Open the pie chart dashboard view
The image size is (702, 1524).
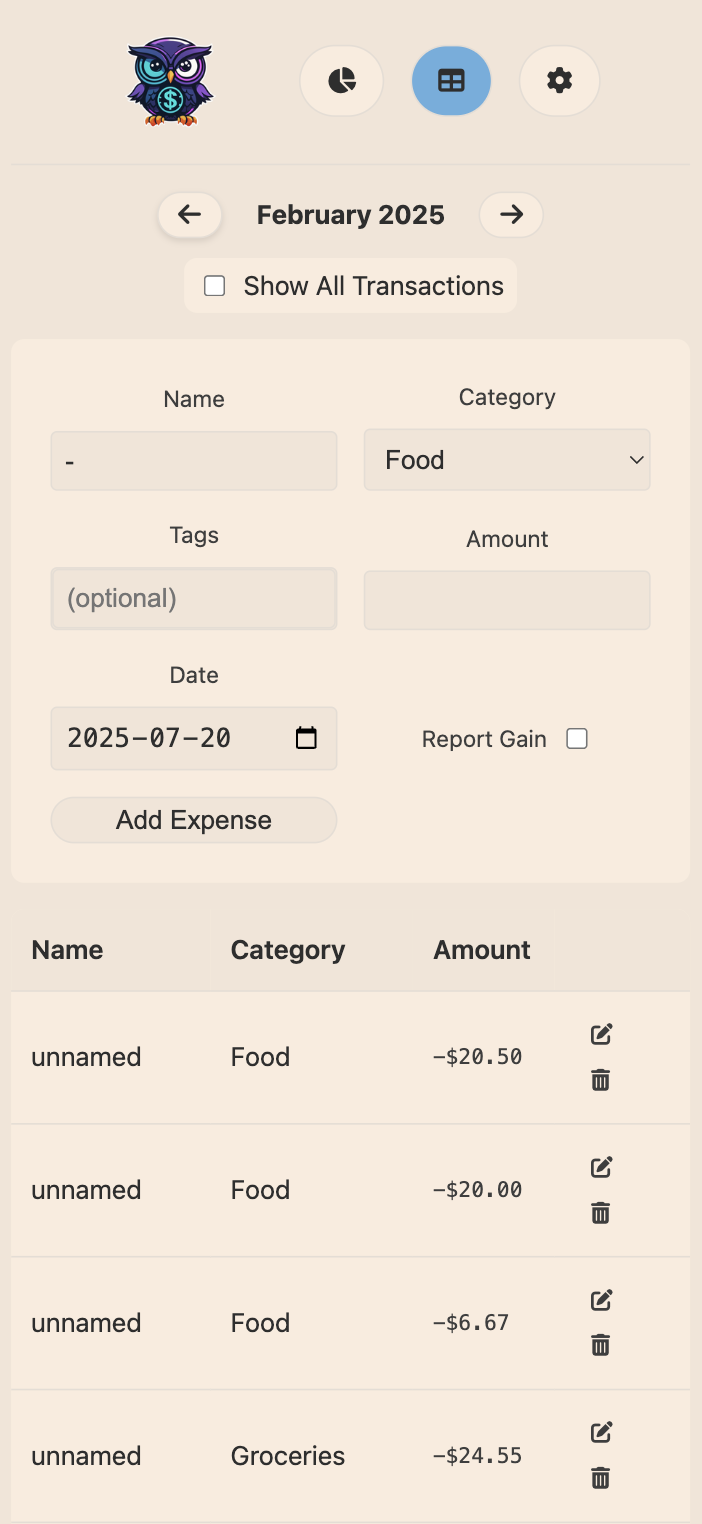click(x=342, y=81)
